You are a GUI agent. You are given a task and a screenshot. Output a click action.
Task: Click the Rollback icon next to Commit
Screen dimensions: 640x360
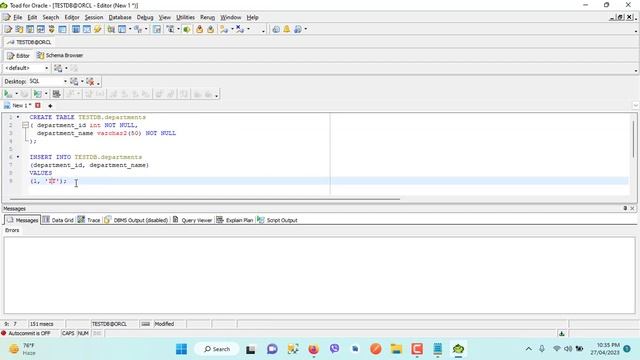click(211, 29)
